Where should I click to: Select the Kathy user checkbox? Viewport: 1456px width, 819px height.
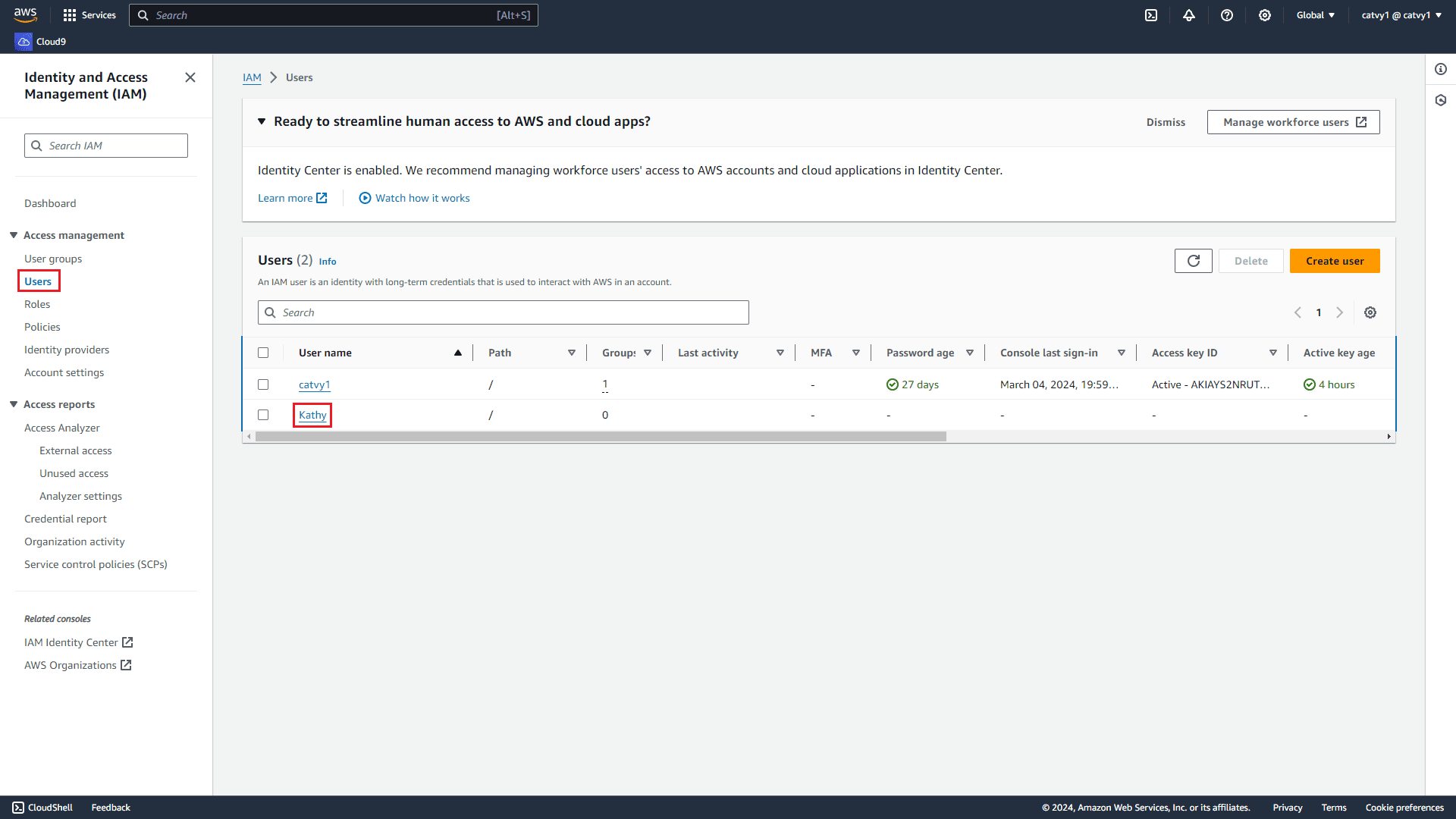[263, 415]
